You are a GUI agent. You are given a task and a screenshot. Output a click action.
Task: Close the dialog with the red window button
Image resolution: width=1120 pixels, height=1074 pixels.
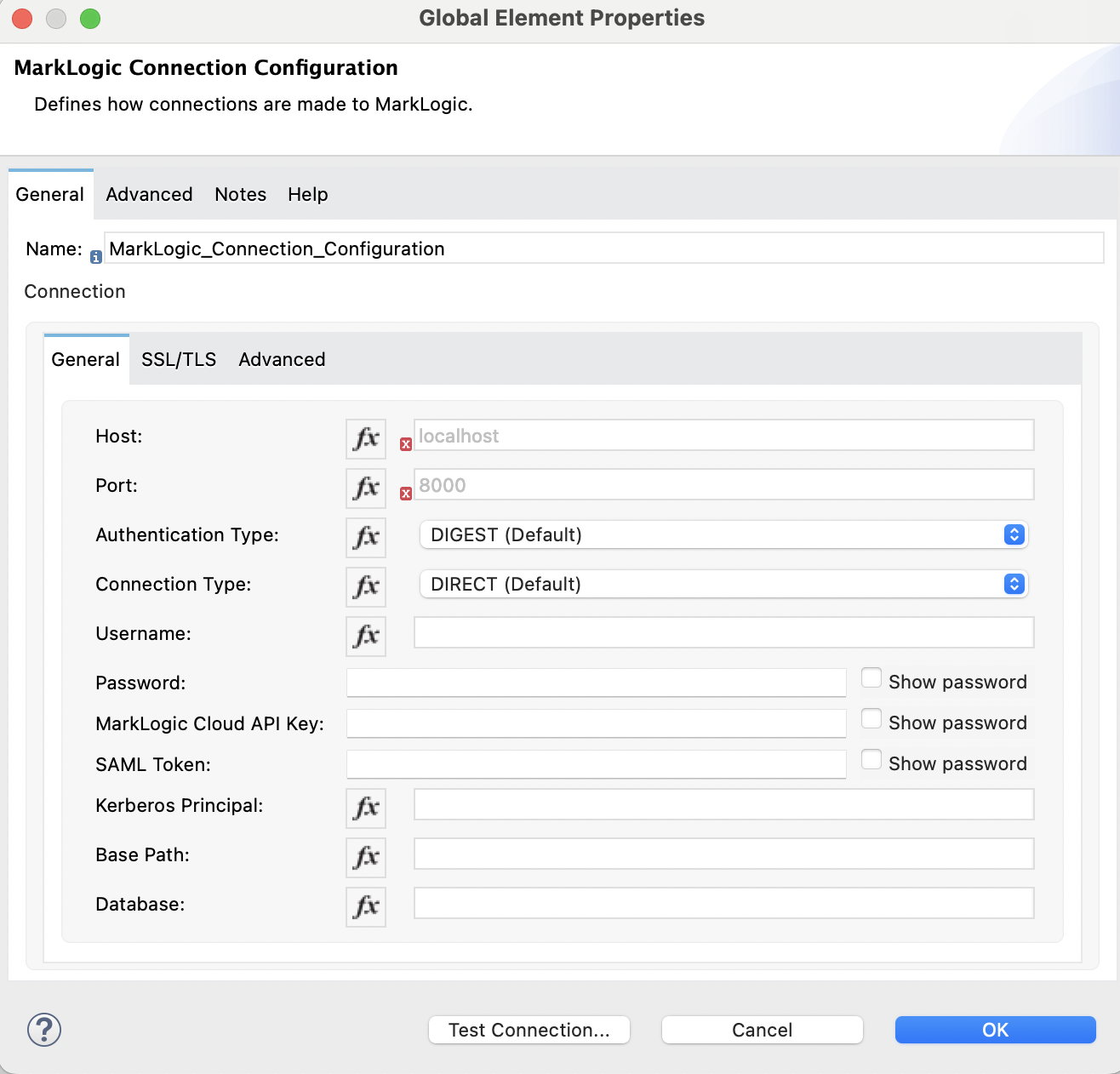tap(22, 18)
